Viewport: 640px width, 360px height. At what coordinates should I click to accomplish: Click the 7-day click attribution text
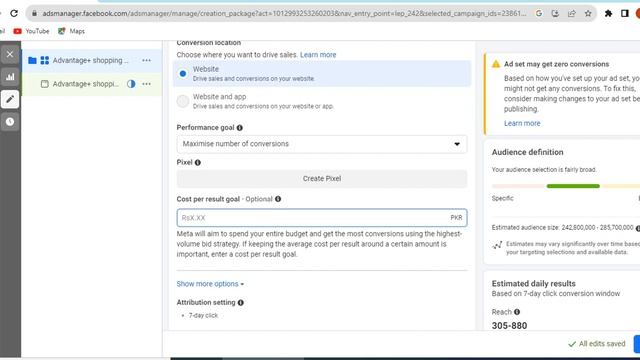click(x=203, y=316)
